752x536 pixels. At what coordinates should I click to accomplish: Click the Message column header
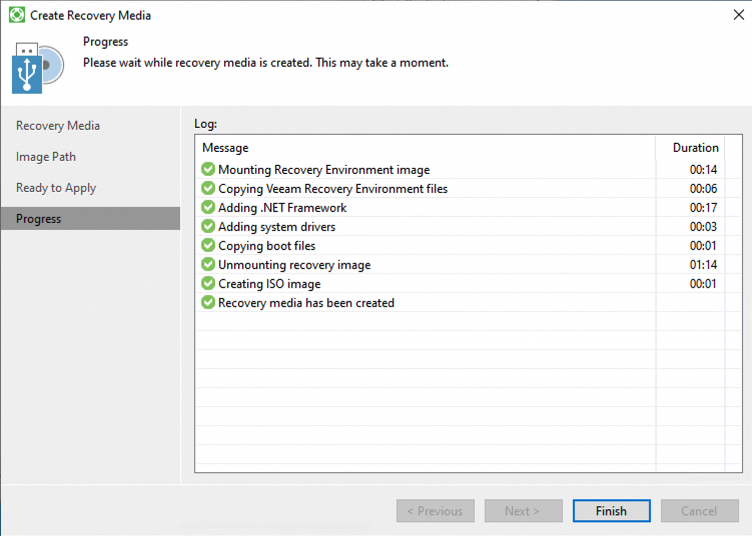(226, 148)
